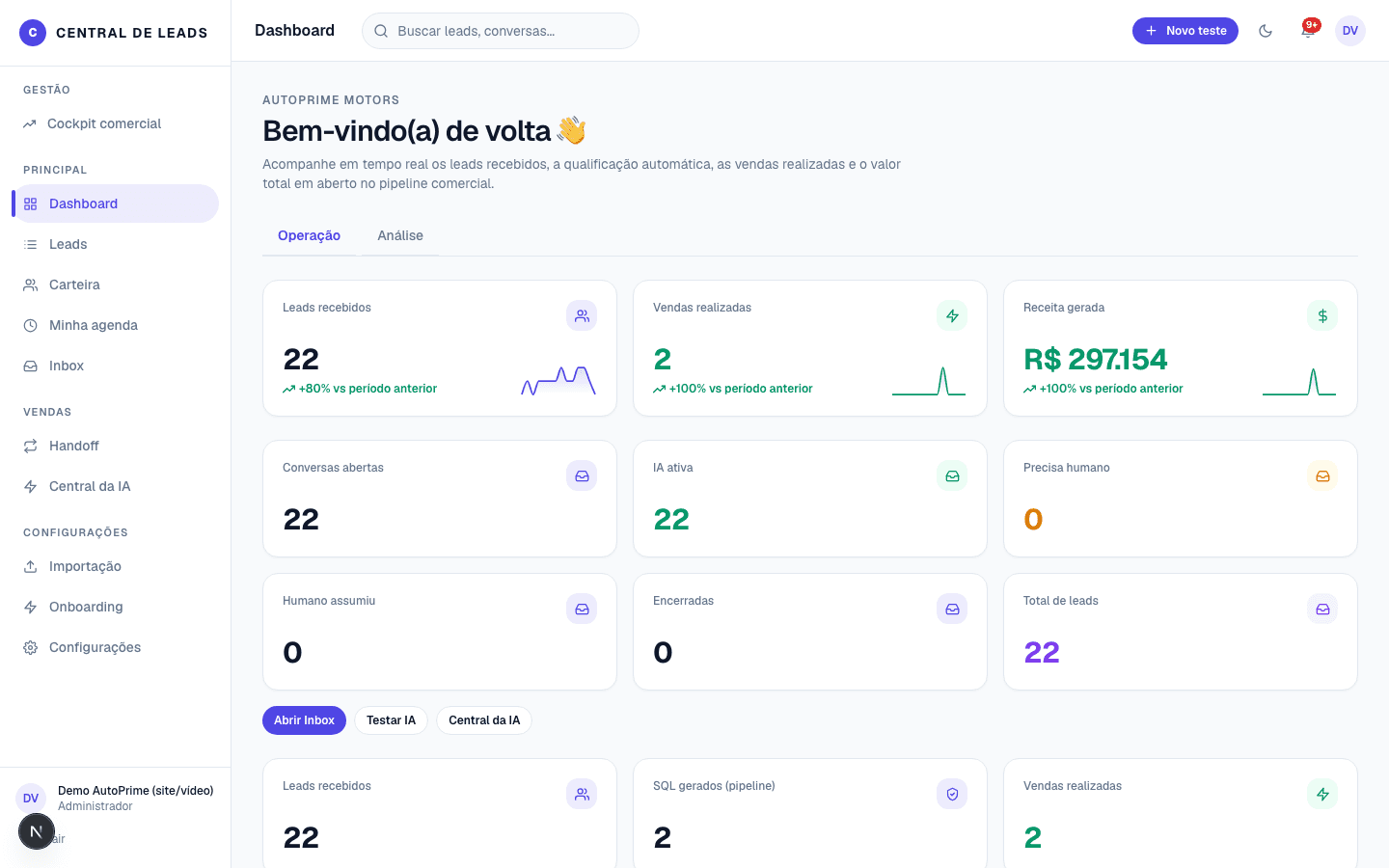Click '+80% vs período anterior' text

(368, 389)
